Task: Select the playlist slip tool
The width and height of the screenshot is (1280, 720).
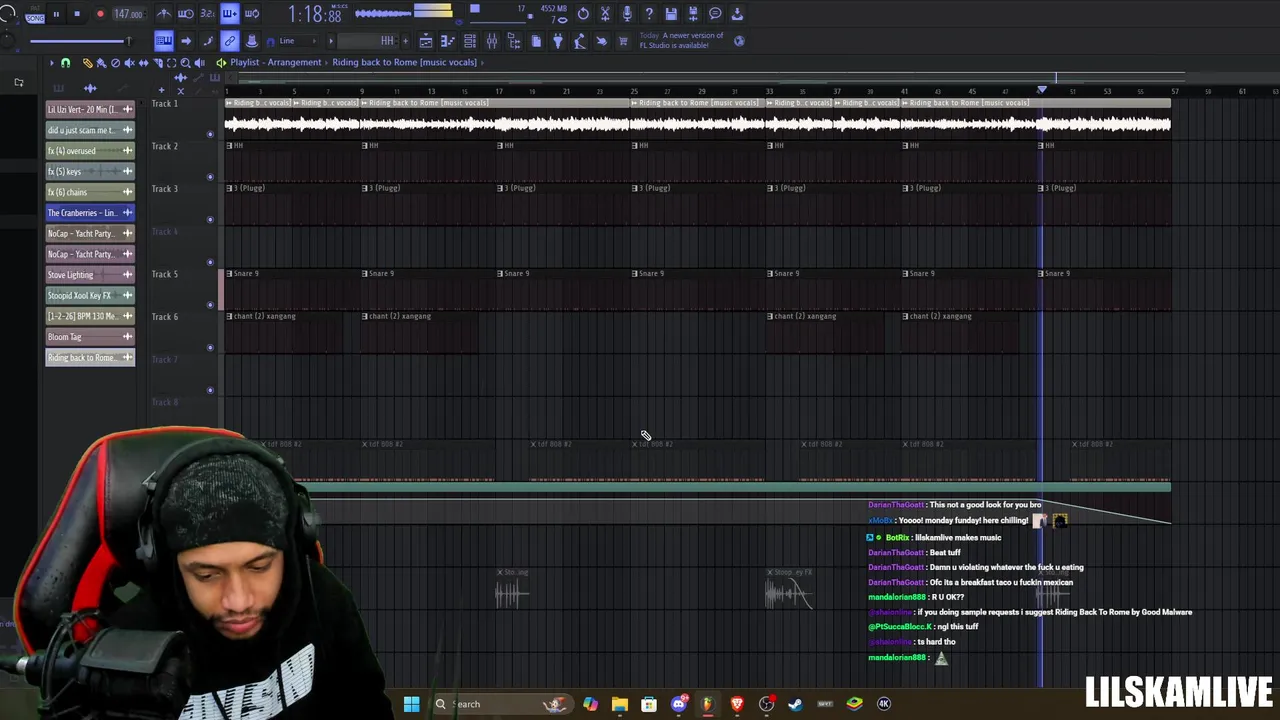Action: pos(144,63)
